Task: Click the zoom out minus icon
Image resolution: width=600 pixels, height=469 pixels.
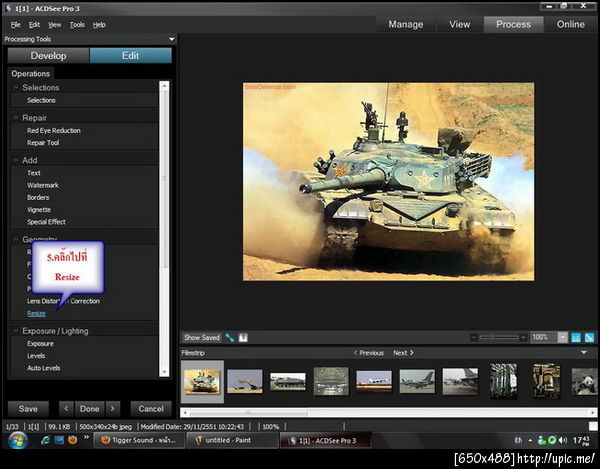Action: (x=474, y=337)
